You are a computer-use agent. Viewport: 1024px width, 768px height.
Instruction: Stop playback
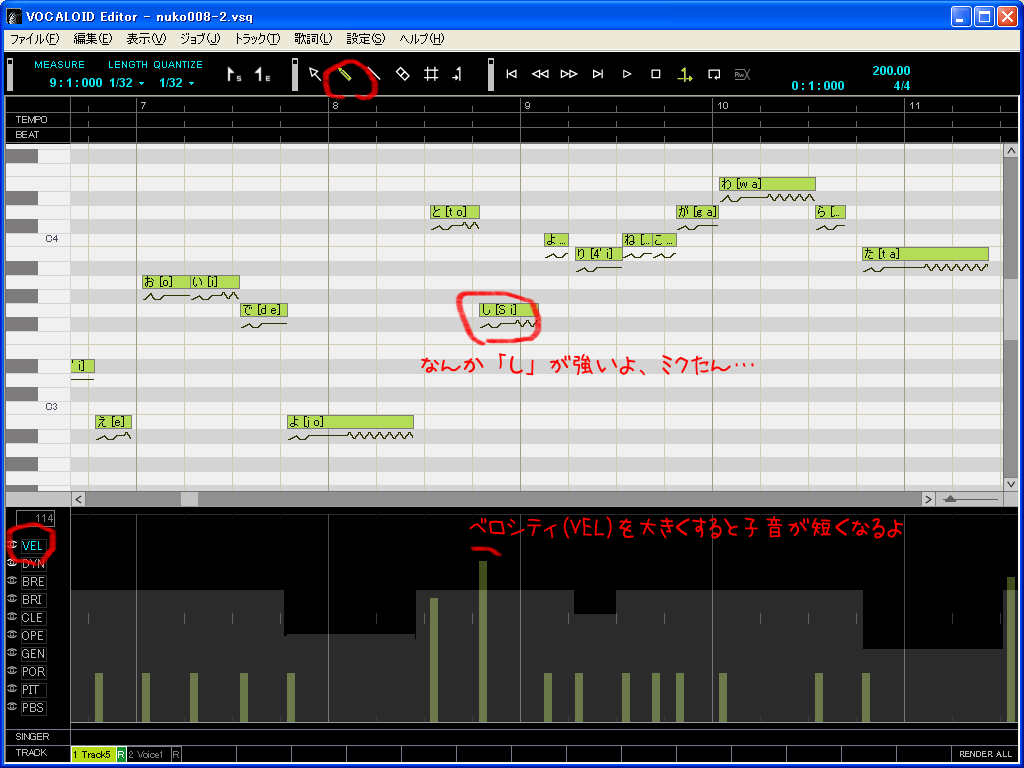(x=656, y=74)
